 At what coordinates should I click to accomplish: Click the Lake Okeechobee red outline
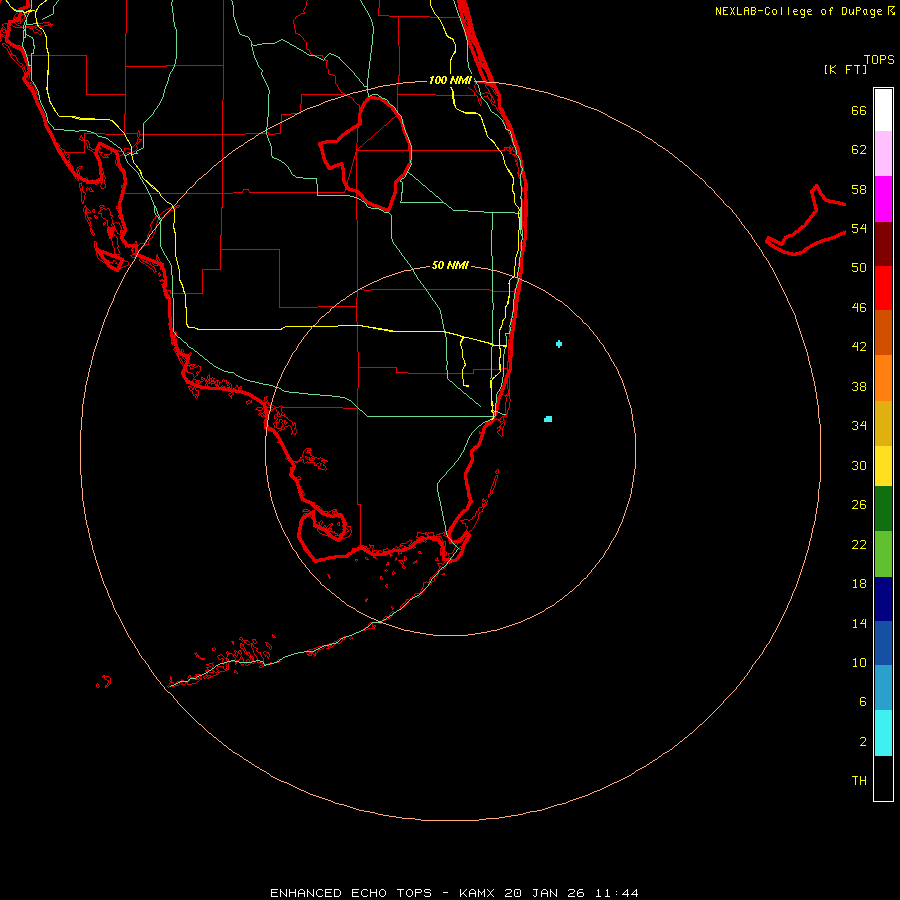[x=365, y=153]
